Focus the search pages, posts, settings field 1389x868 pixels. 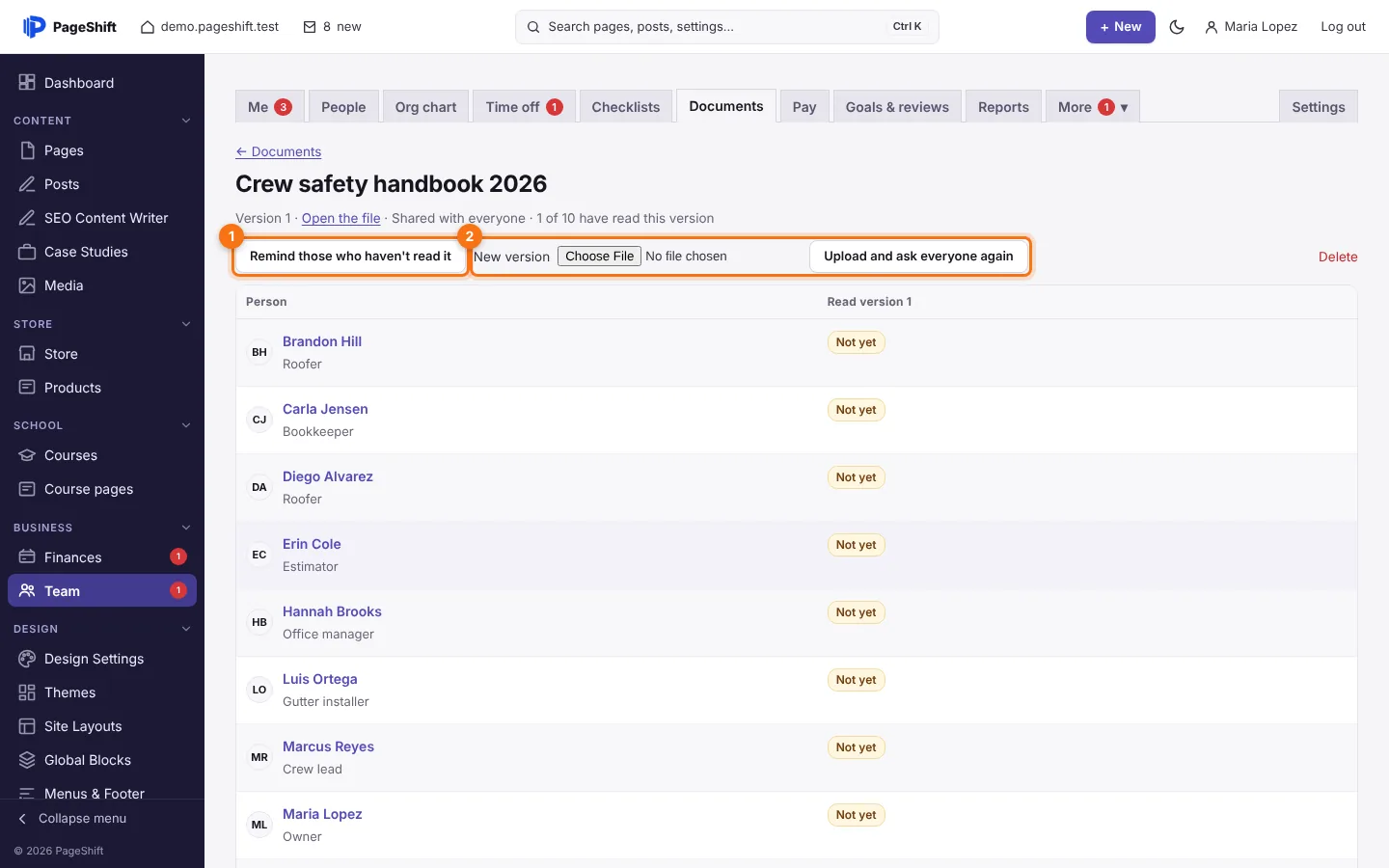click(x=727, y=27)
